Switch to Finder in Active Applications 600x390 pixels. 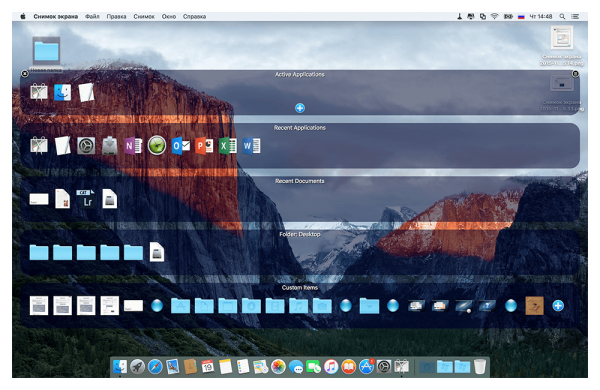[62, 93]
